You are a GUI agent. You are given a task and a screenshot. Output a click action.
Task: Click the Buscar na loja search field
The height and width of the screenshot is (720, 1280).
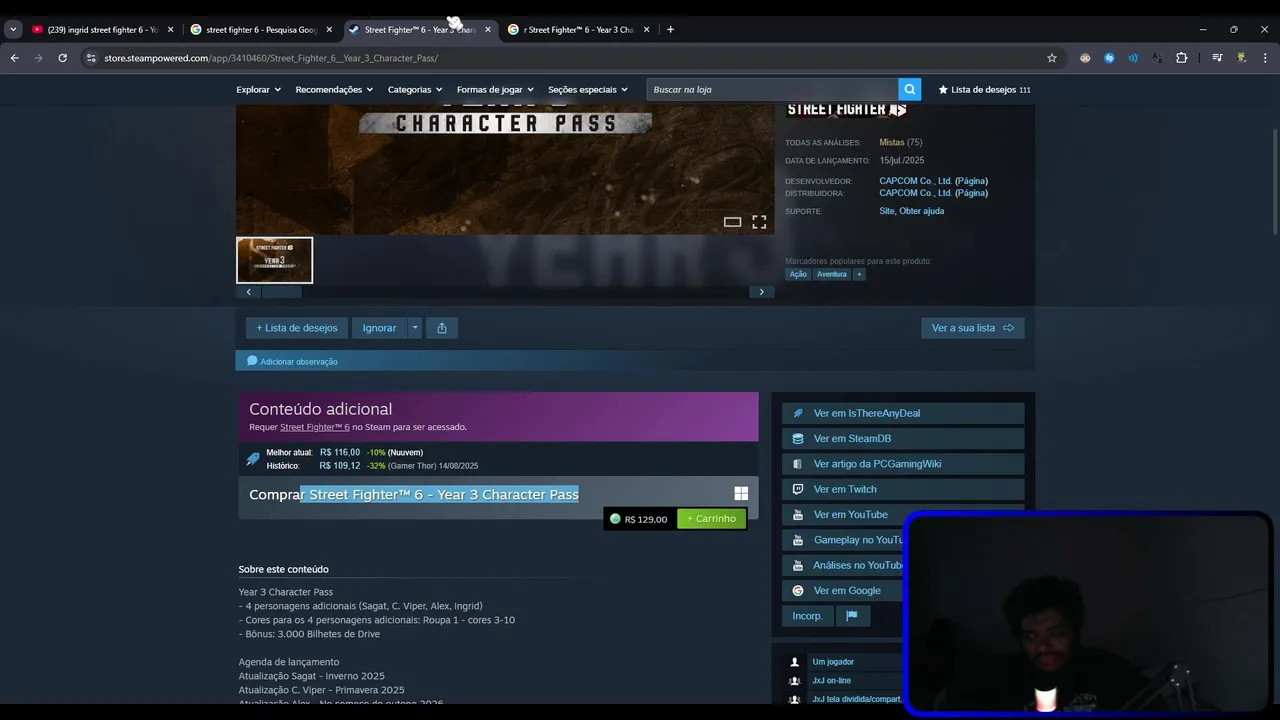[x=772, y=89]
